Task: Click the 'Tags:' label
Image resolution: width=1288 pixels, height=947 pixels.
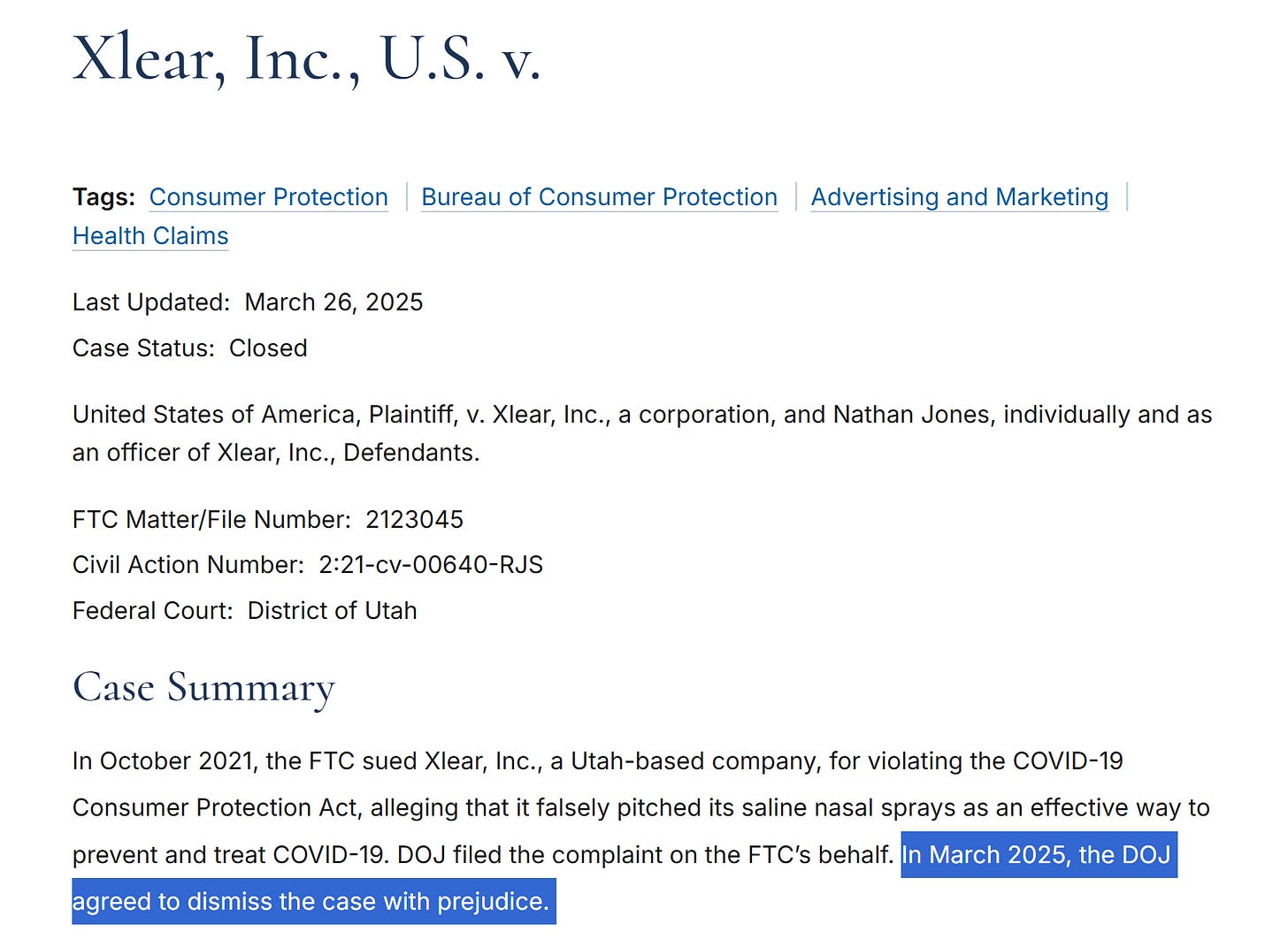Action: [x=103, y=197]
